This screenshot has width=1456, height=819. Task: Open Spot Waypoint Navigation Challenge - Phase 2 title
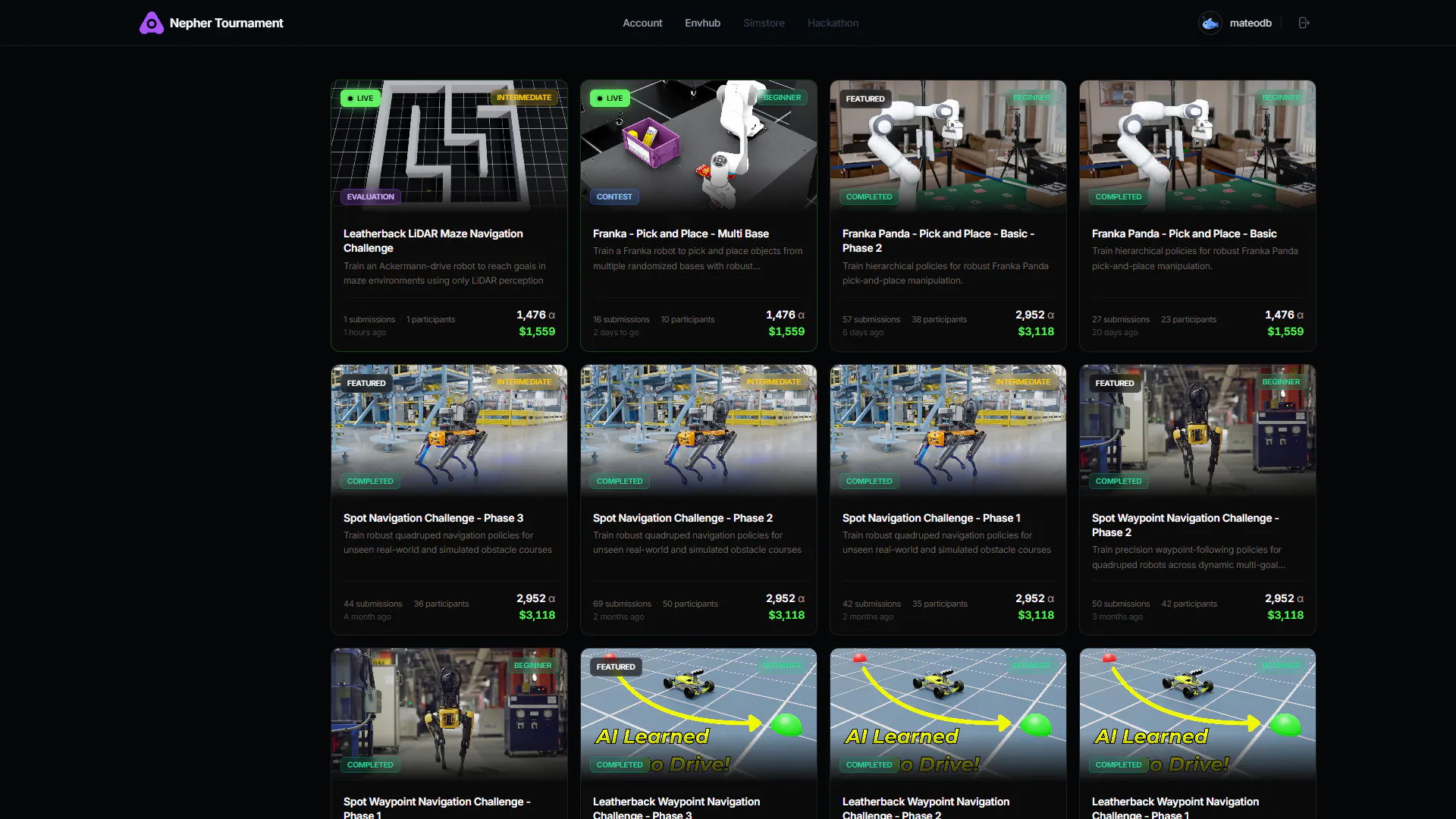(x=1185, y=525)
